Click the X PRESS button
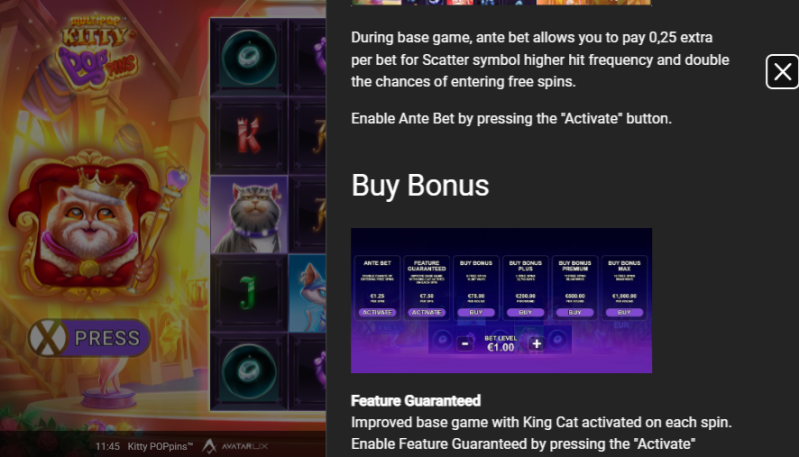 tap(90, 338)
